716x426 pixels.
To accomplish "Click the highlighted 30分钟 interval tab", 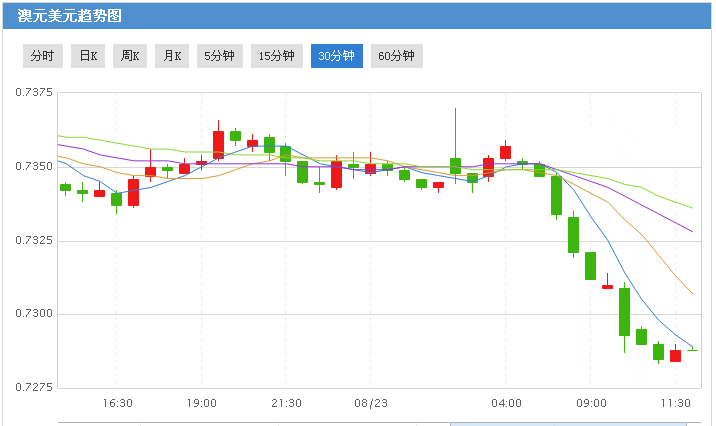I will tap(336, 56).
